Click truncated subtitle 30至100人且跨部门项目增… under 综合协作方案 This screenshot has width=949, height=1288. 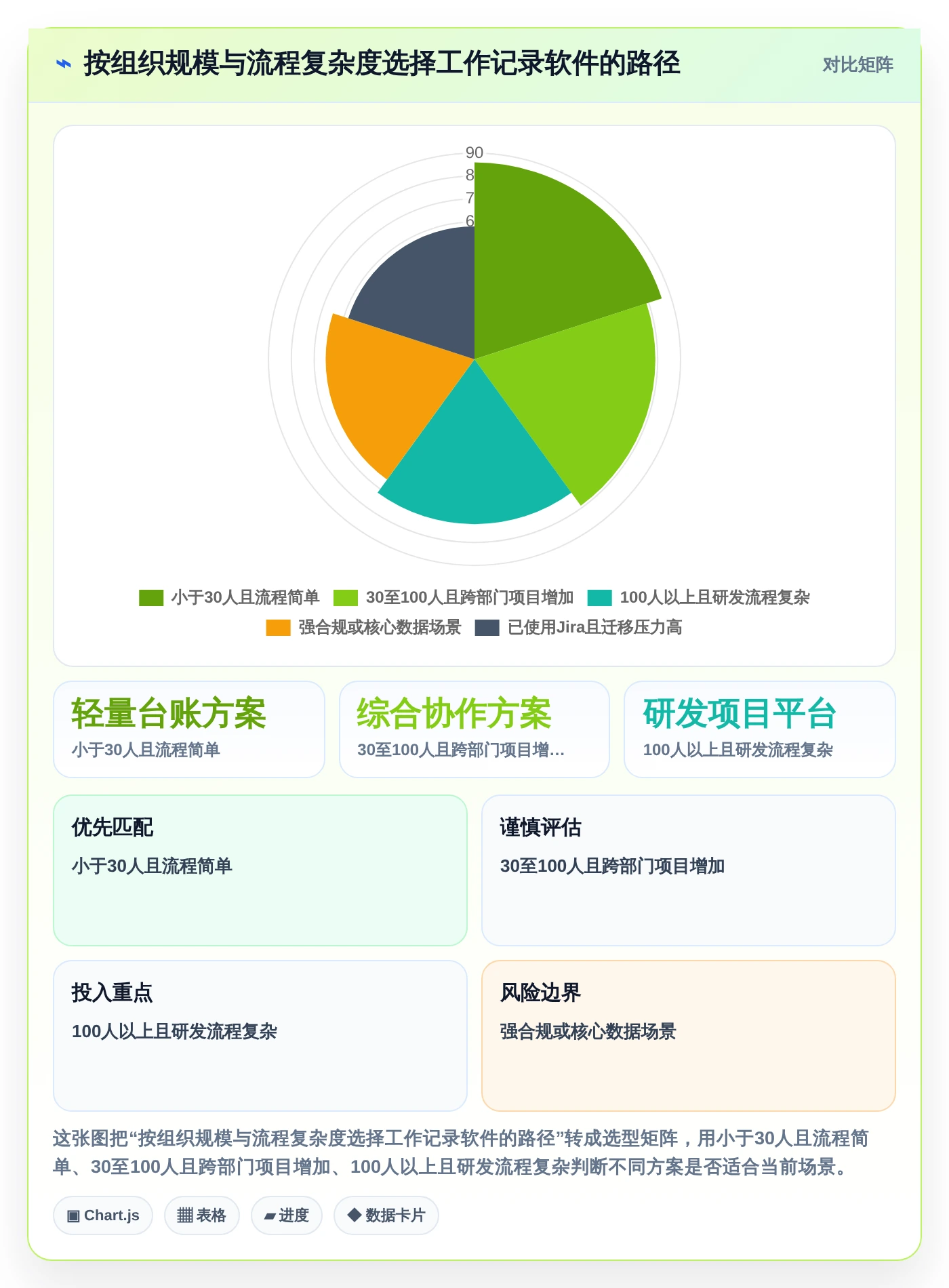pyautogui.click(x=461, y=750)
